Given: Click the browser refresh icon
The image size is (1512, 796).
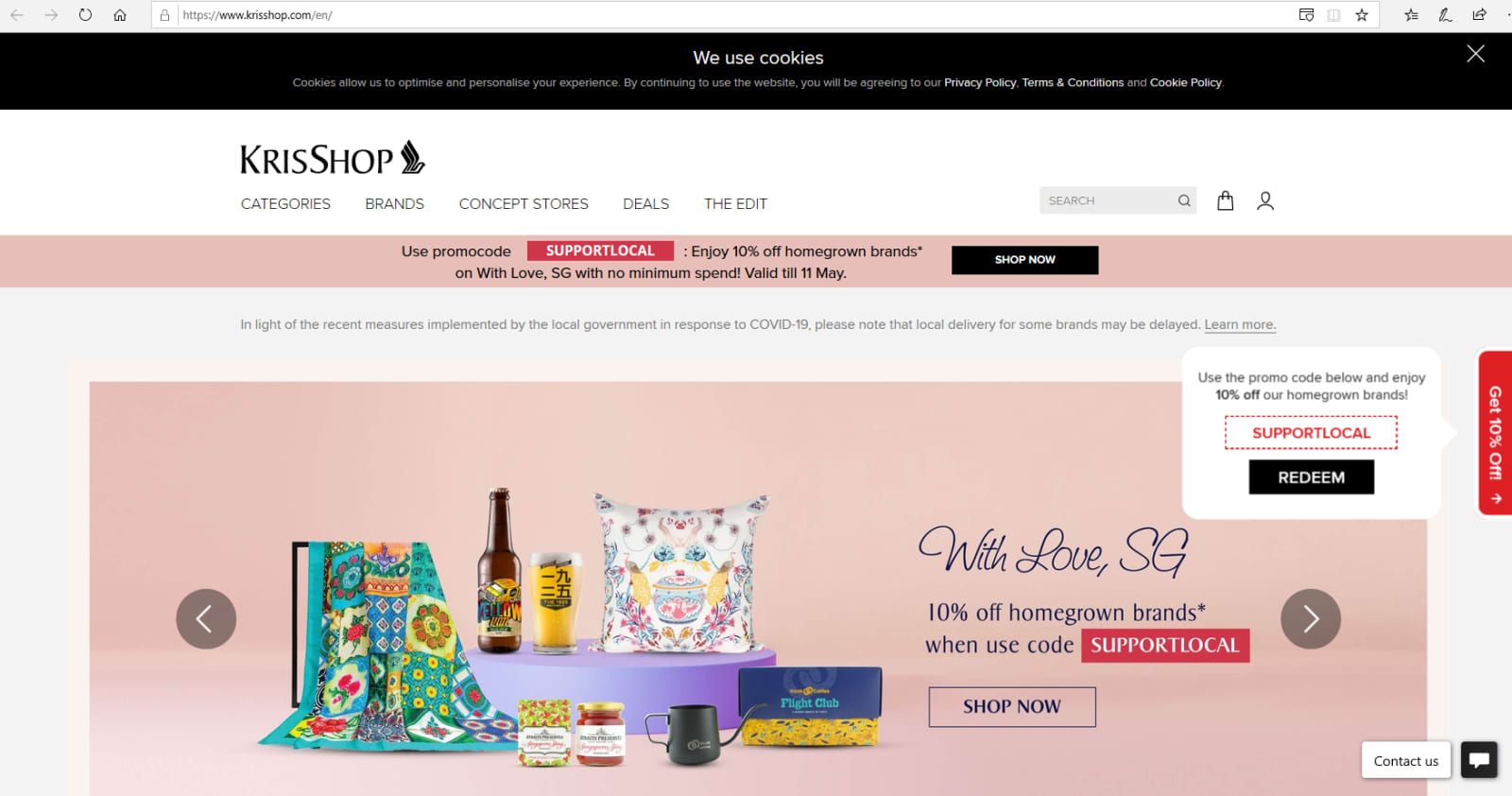Looking at the screenshot, I should click(x=85, y=15).
